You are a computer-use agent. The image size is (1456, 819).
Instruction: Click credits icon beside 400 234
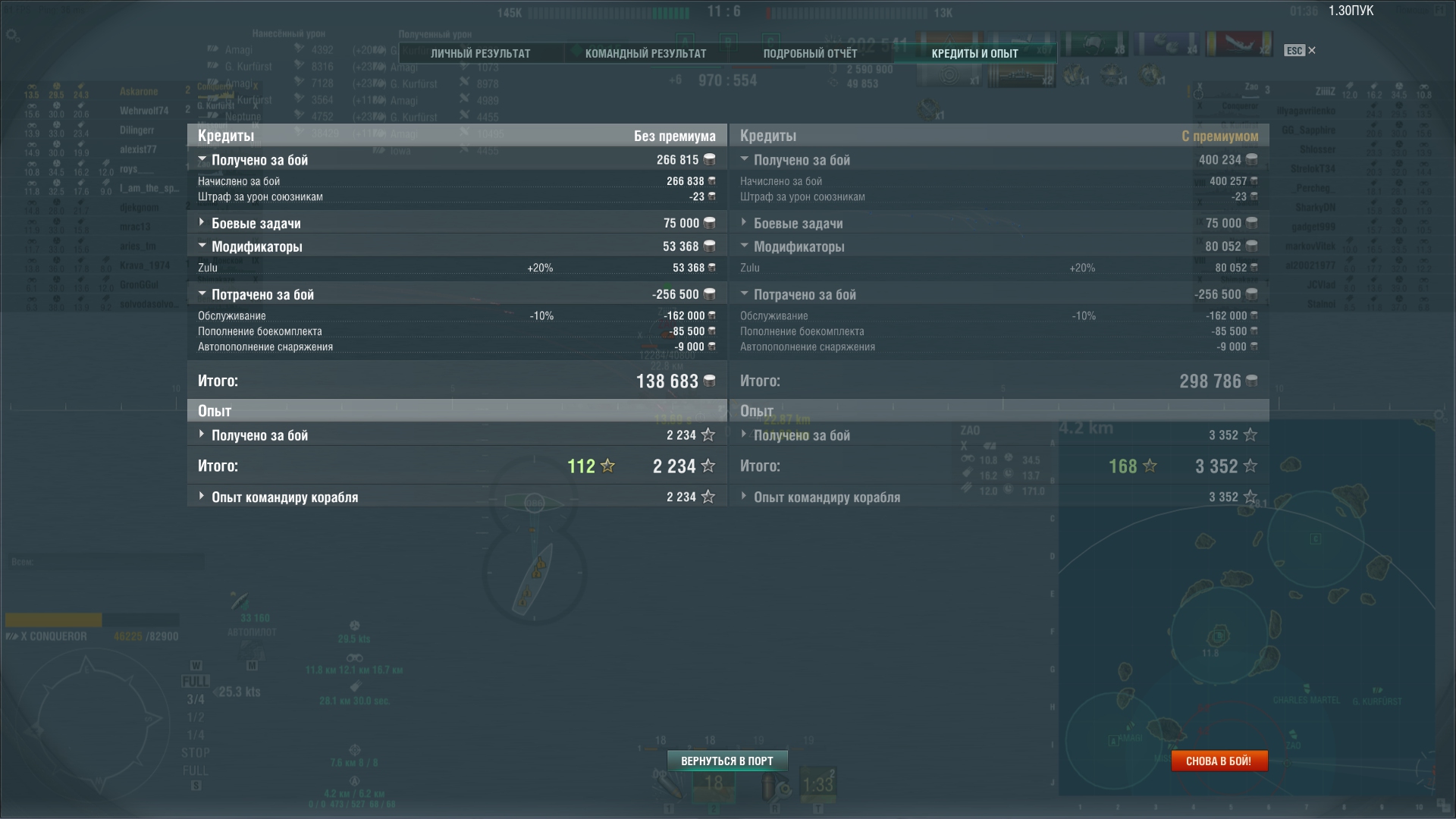click(x=1252, y=159)
